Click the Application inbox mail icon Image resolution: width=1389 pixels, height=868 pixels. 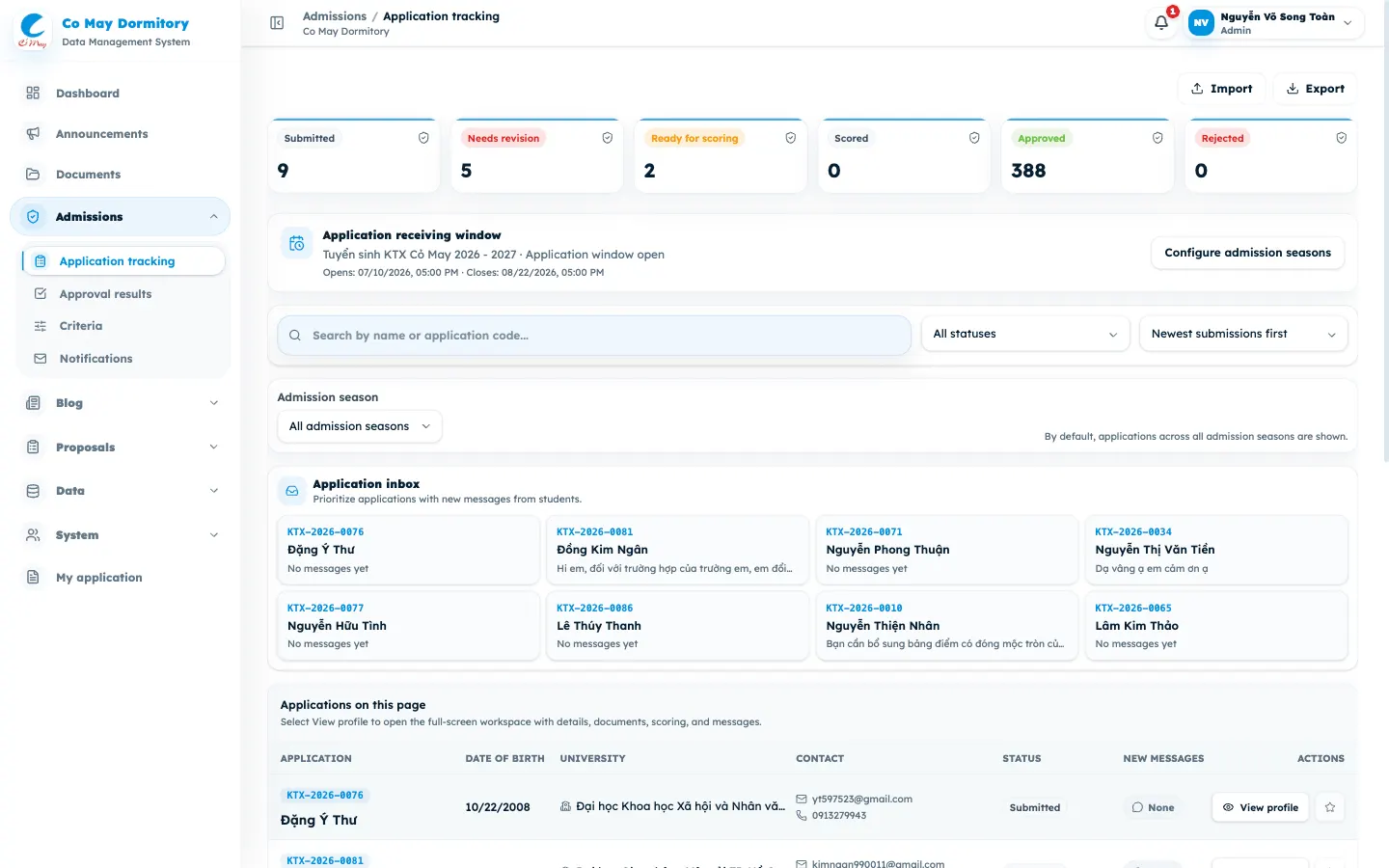point(291,491)
